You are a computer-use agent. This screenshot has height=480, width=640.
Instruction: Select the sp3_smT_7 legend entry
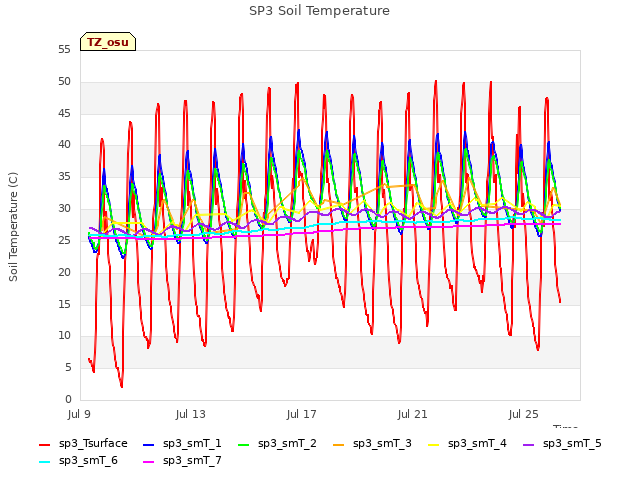(182, 461)
